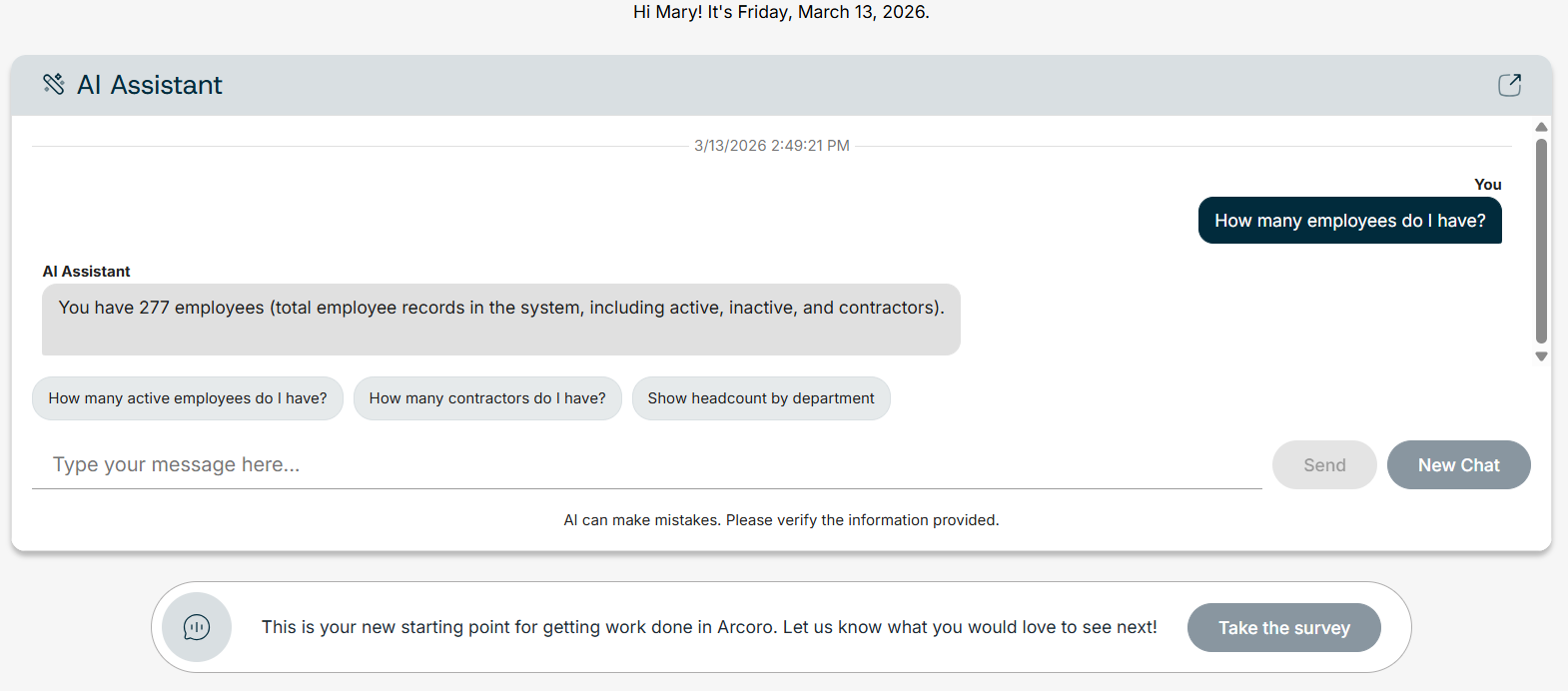Click the chat scrollbar down arrow
The image size is (1568, 691).
tap(1541, 356)
